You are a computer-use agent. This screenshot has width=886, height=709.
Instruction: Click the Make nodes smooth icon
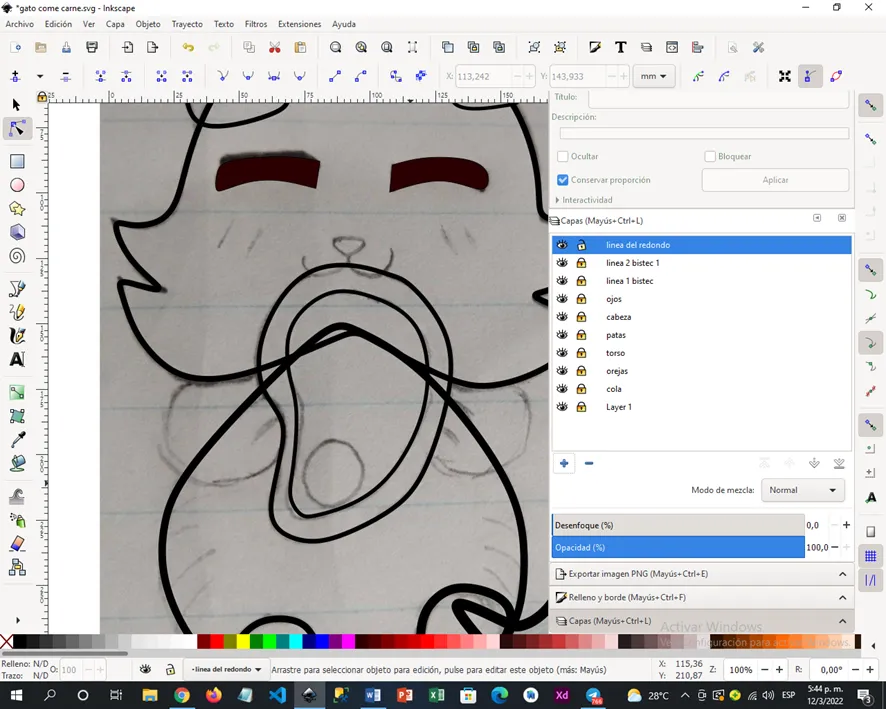point(248,76)
